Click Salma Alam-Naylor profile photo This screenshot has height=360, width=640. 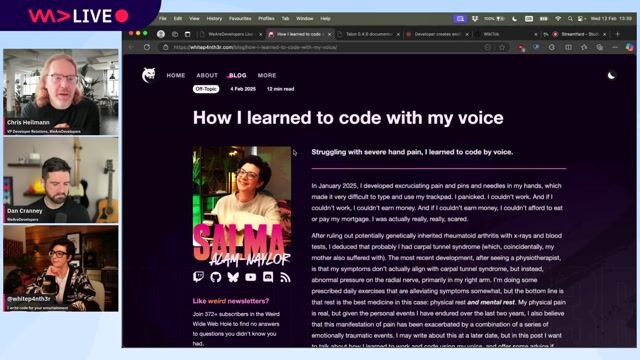242,205
